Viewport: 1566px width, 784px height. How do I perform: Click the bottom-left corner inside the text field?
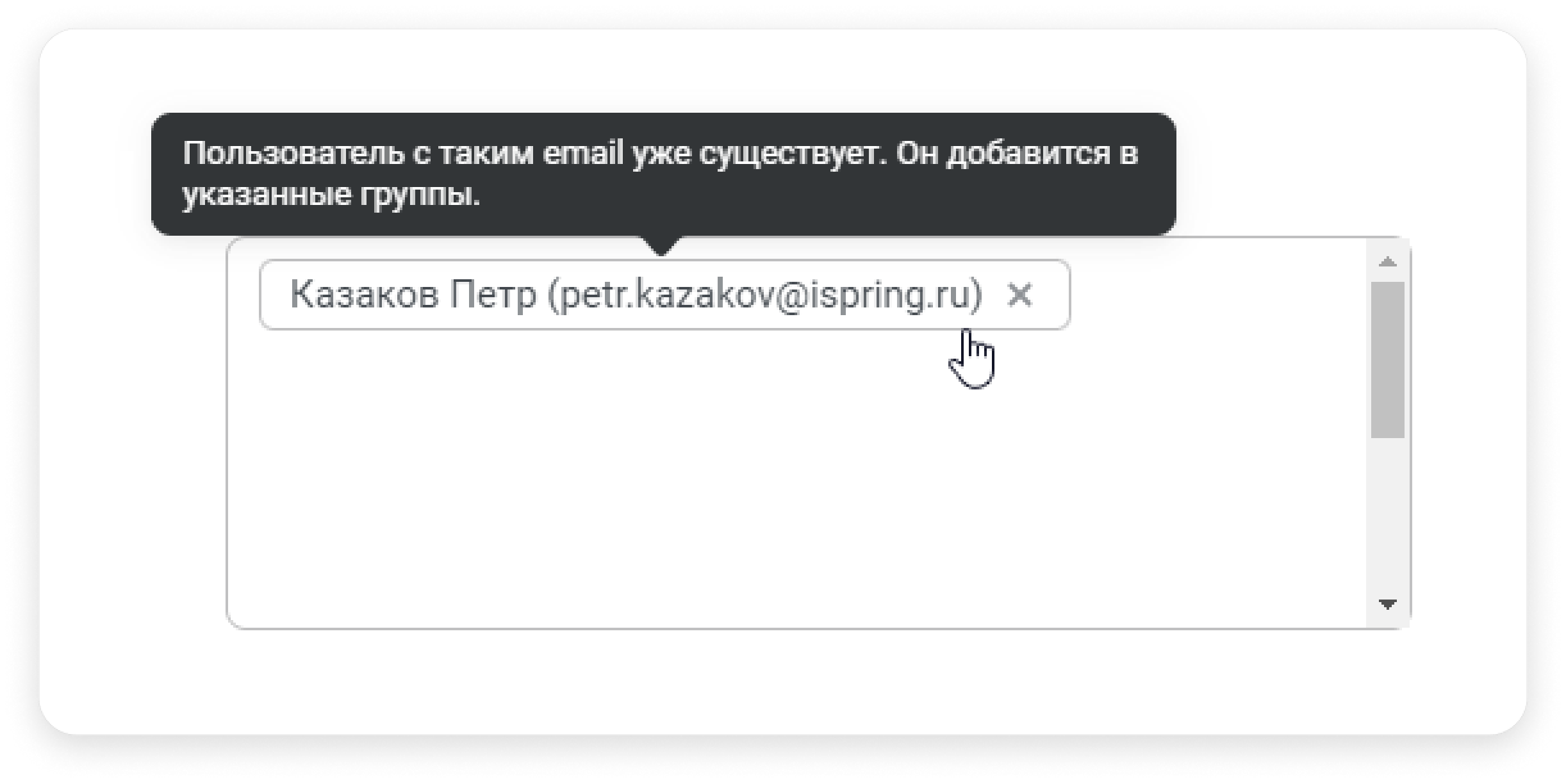pyautogui.click(x=247, y=612)
